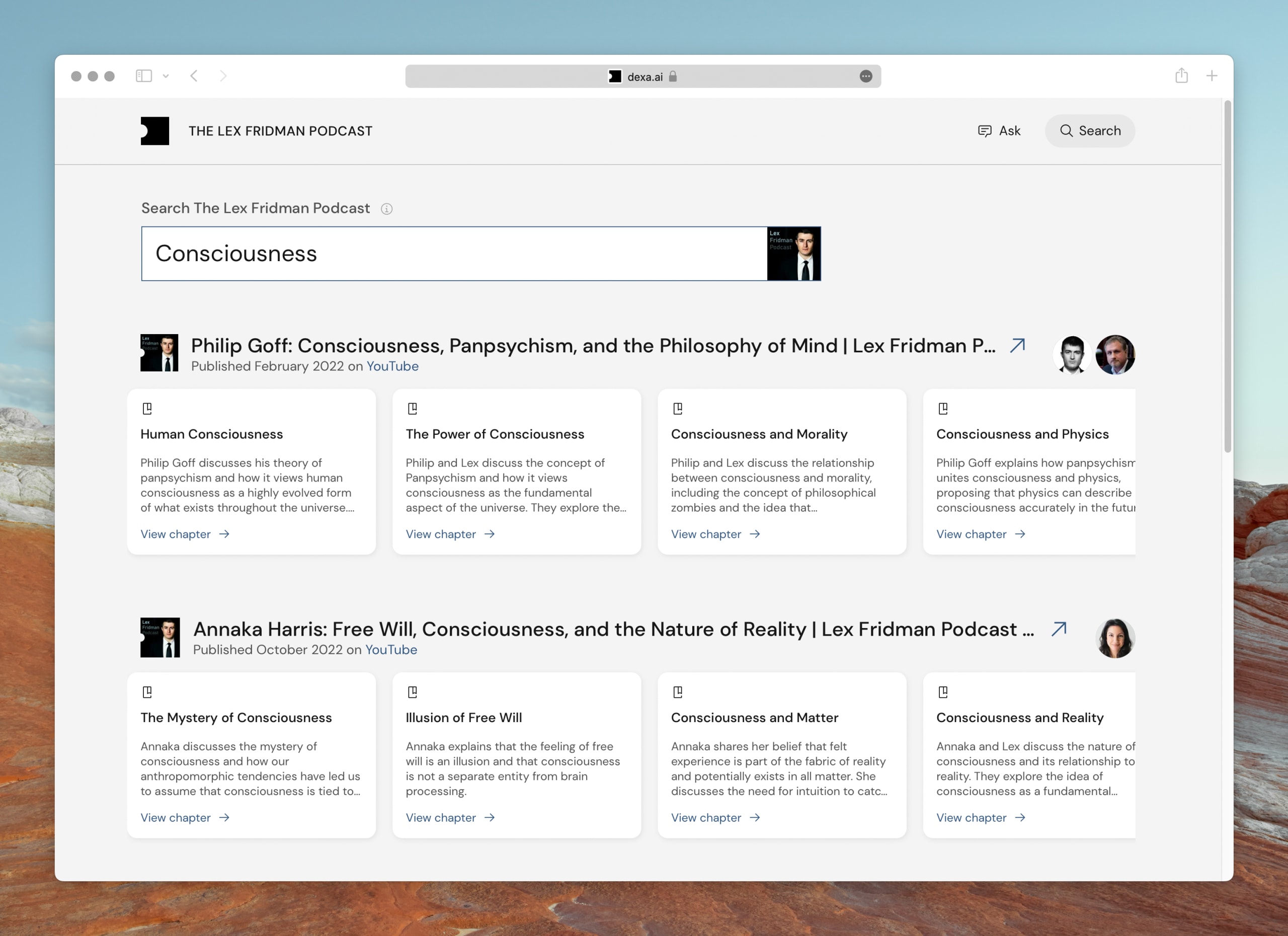Viewport: 1288px width, 936px height.
Task: View chapter for Consciousness and Physics
Action: pos(981,534)
